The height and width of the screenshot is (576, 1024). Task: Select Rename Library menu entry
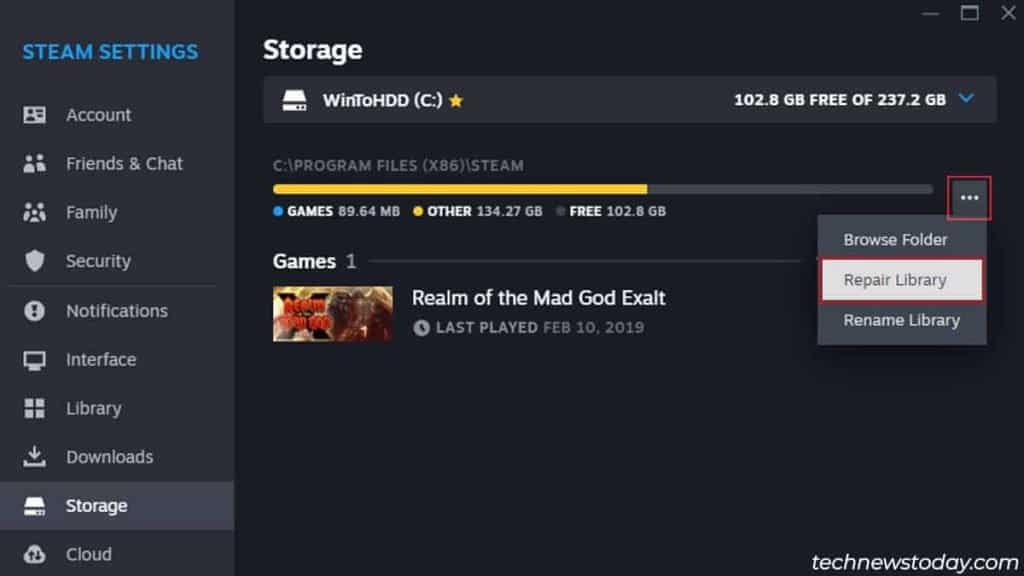(x=902, y=321)
